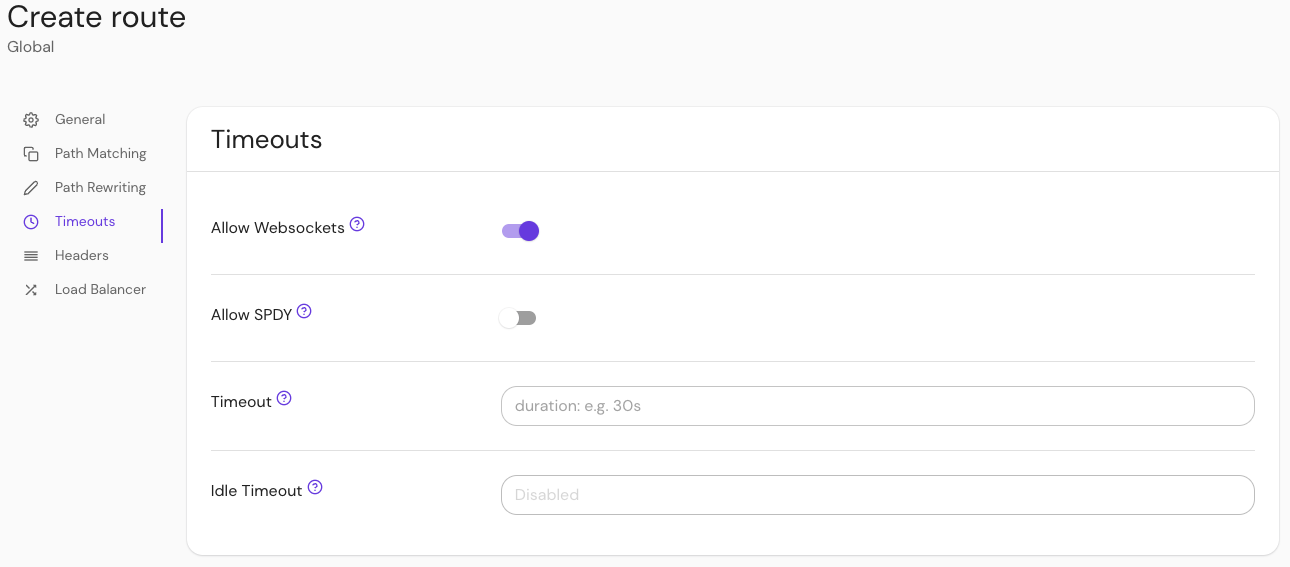1290x567 pixels.
Task: Open help for Allow SPDY
Action: point(305,311)
